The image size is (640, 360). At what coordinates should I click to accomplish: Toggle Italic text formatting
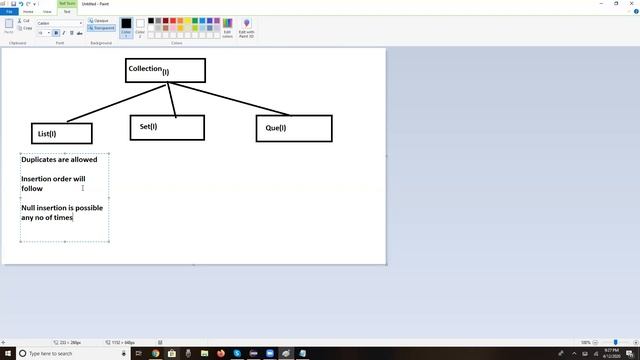click(64, 33)
